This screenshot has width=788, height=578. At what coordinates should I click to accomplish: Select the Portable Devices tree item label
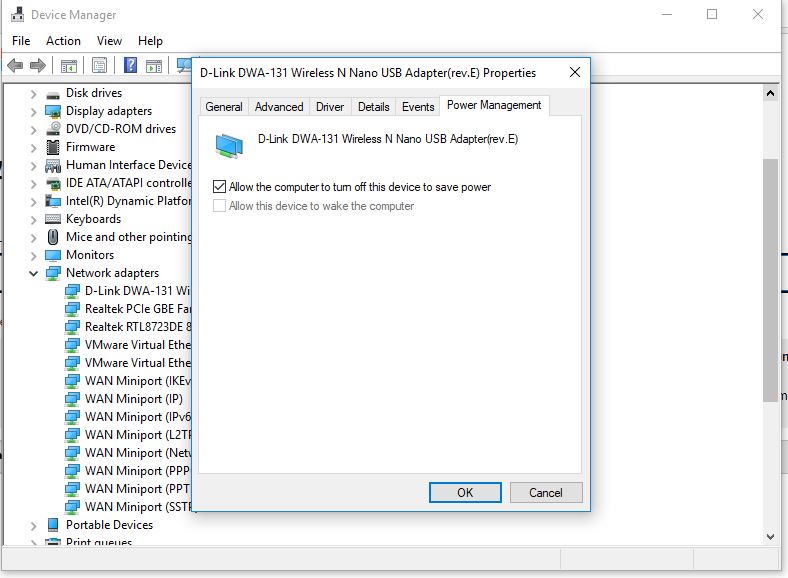(x=110, y=525)
